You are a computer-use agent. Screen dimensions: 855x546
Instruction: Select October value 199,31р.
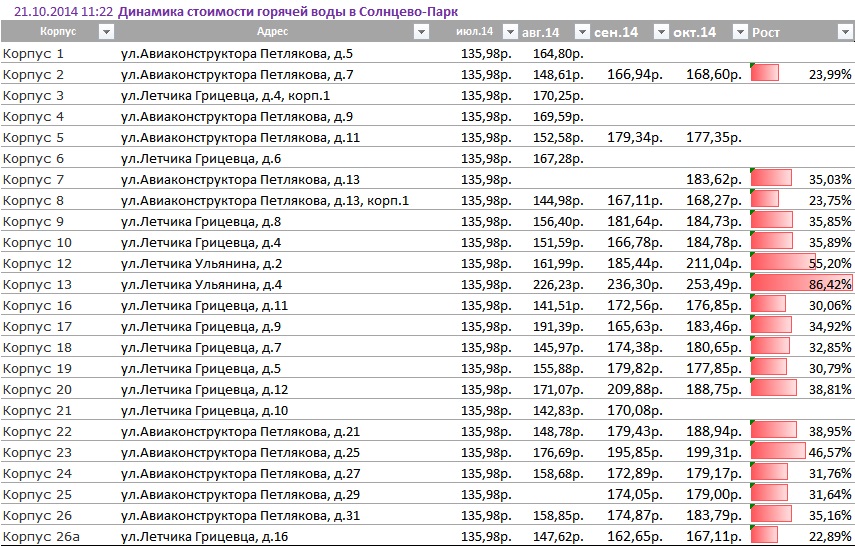(714, 452)
